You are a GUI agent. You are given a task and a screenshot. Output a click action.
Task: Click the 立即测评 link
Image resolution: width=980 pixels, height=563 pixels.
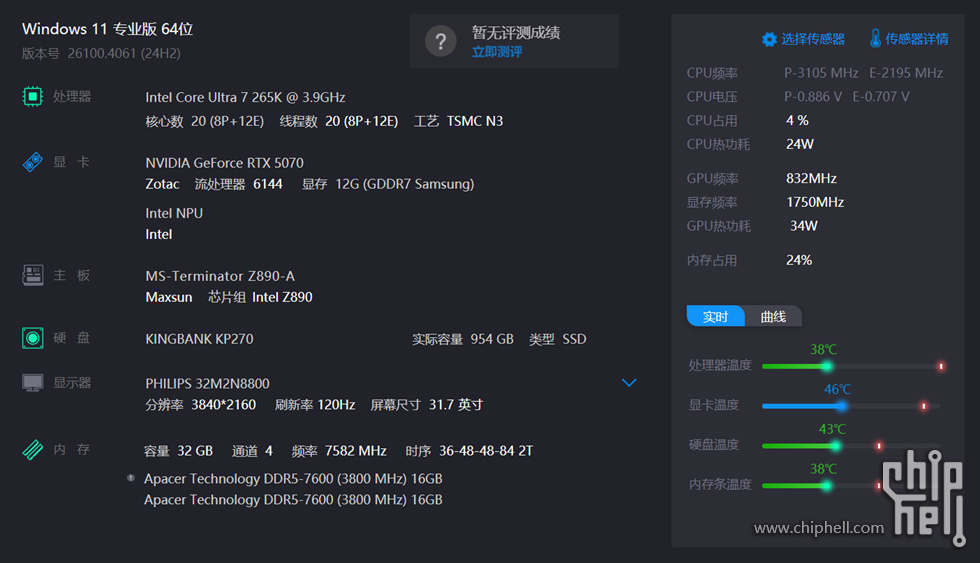(x=497, y=52)
